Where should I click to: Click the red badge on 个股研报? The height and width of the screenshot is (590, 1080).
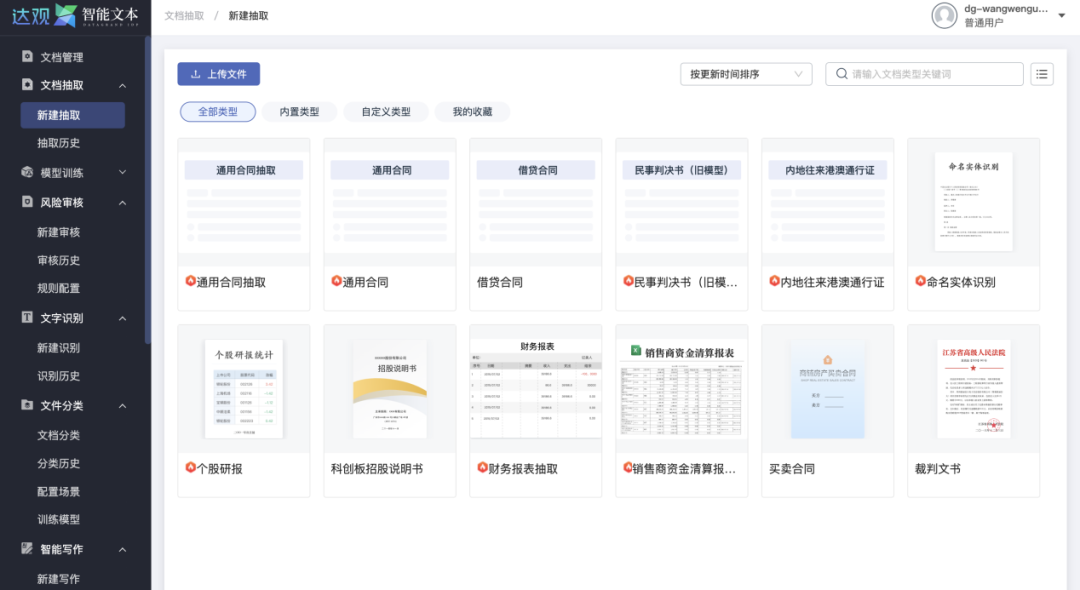[x=190, y=467]
